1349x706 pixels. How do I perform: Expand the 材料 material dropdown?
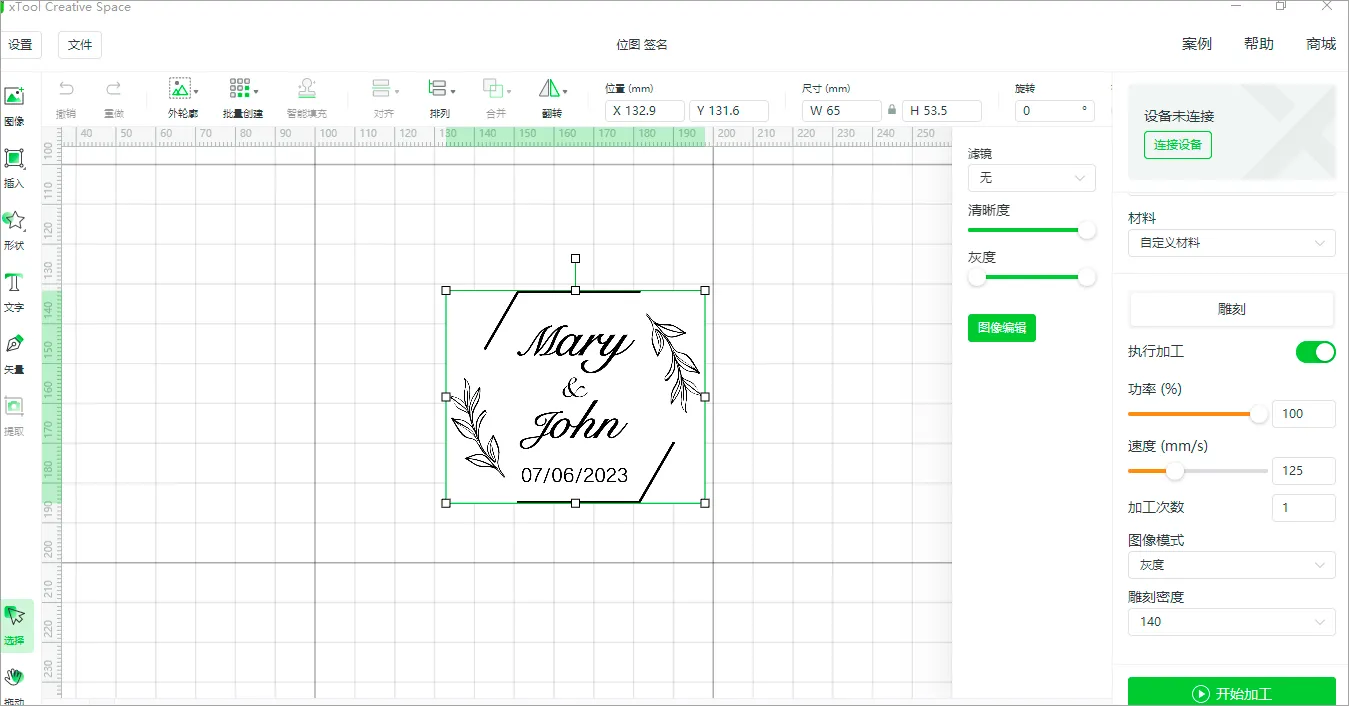(x=1231, y=243)
